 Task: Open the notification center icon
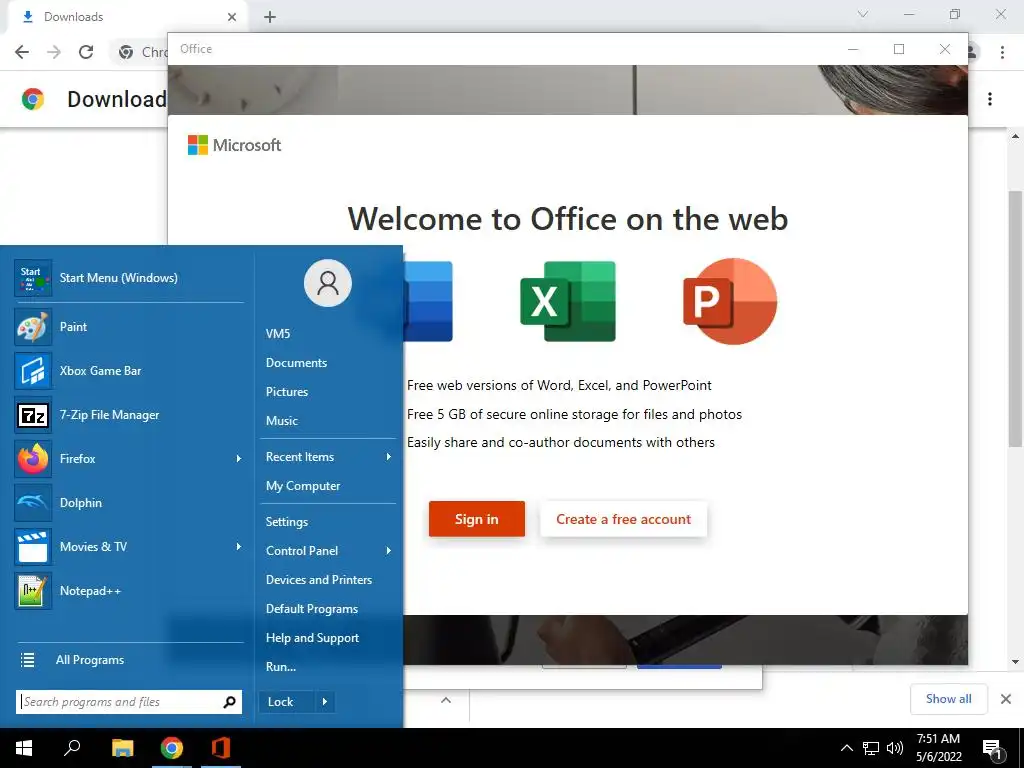(x=993, y=748)
